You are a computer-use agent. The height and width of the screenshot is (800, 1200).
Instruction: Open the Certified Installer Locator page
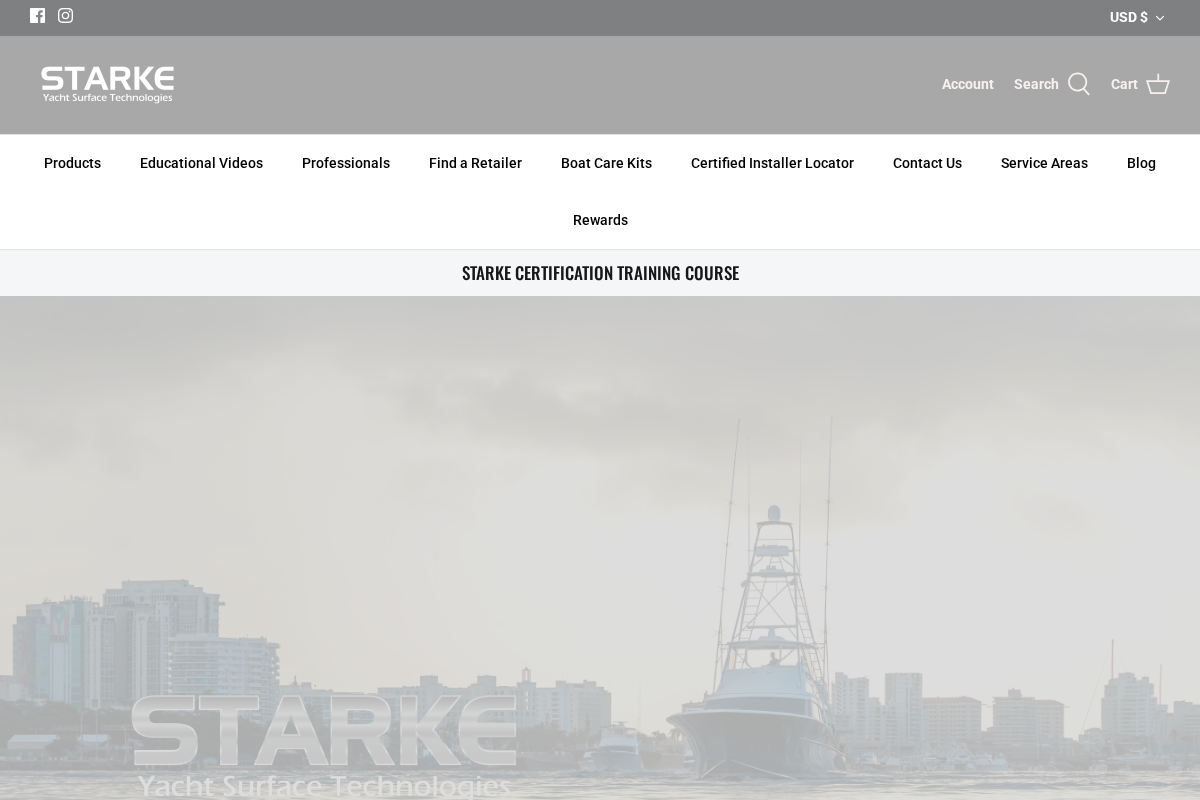772,163
